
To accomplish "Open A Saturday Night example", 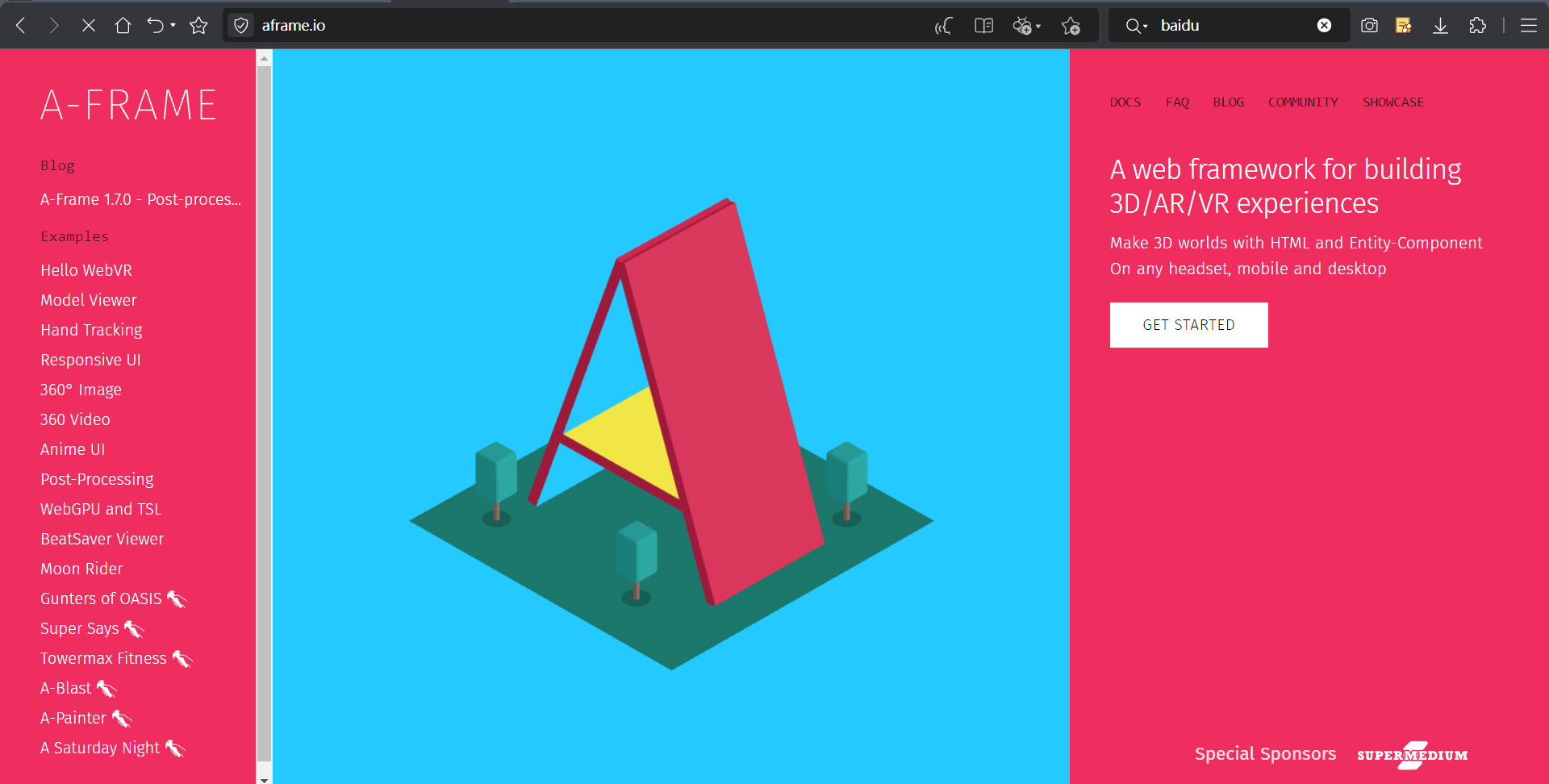I will 100,748.
